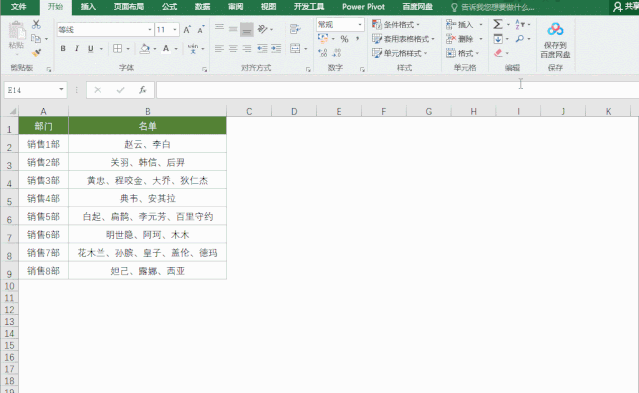Align text to middle of cell

(x=233, y=29)
